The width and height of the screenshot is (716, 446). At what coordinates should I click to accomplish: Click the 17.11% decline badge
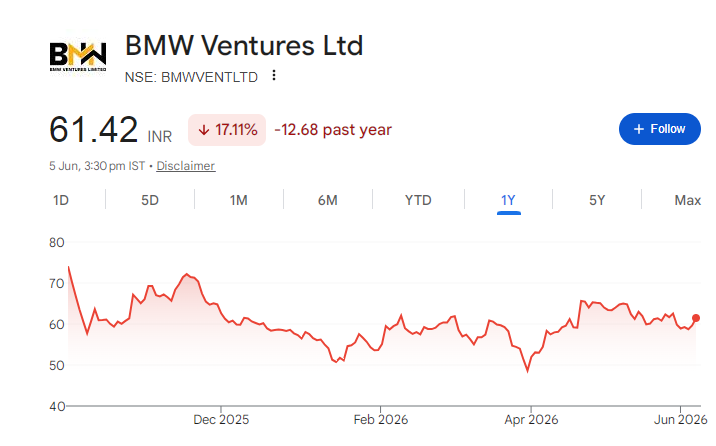click(227, 130)
